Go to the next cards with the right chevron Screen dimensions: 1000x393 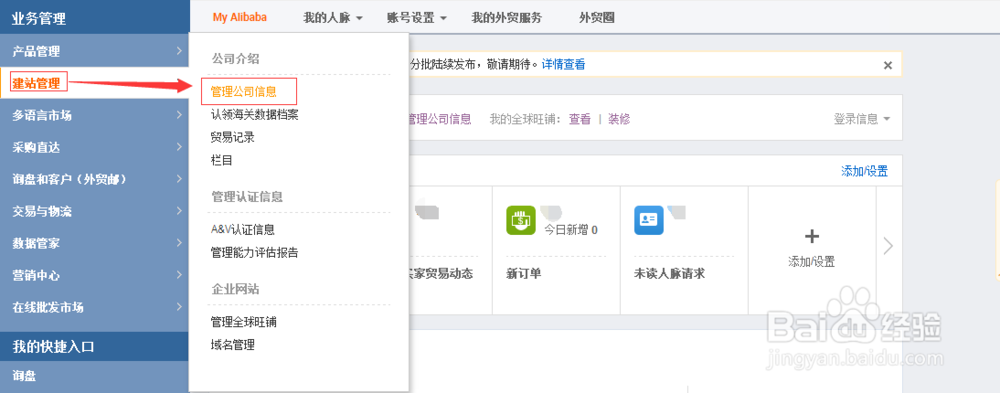(x=888, y=246)
